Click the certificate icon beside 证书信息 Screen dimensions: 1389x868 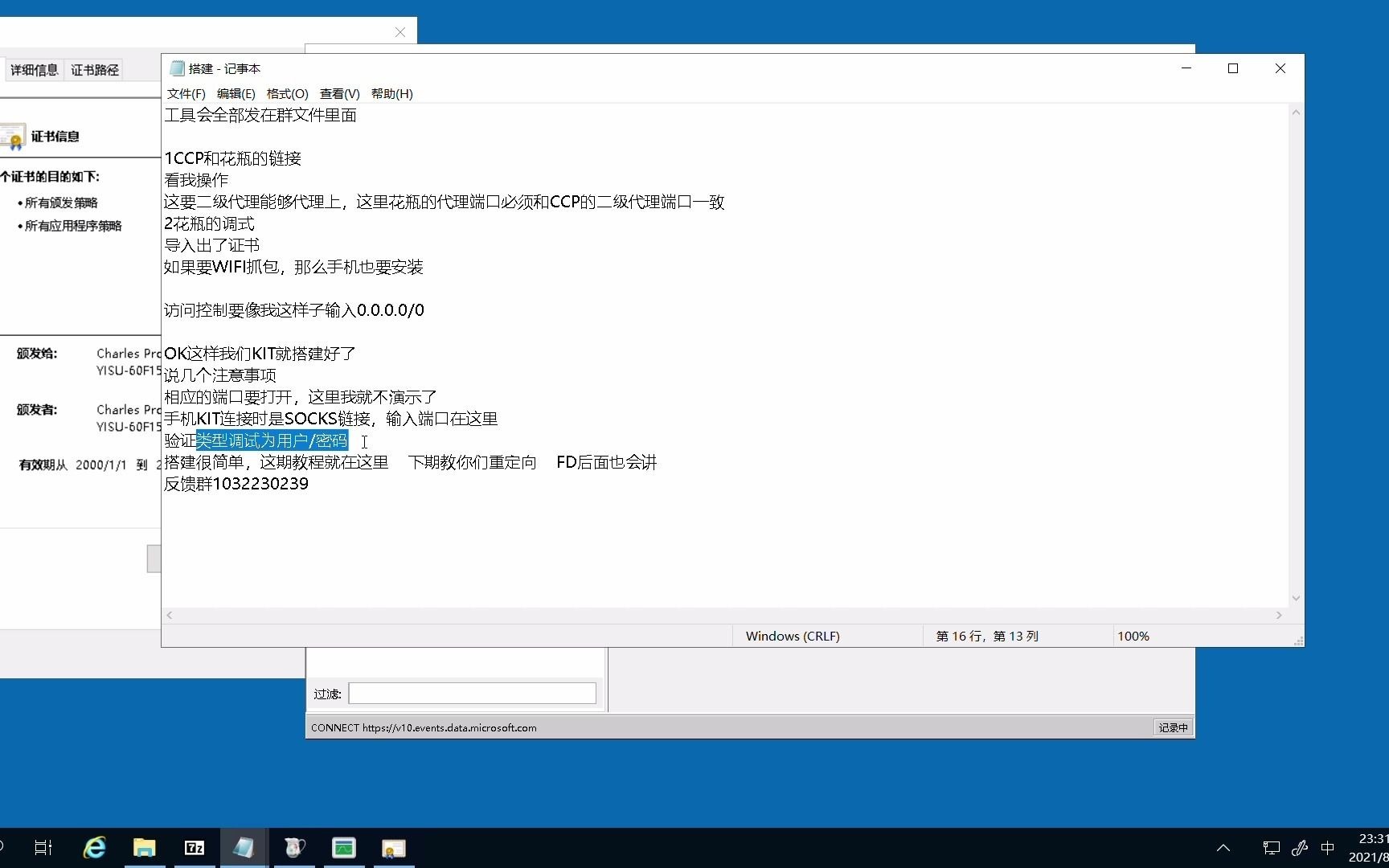point(12,137)
